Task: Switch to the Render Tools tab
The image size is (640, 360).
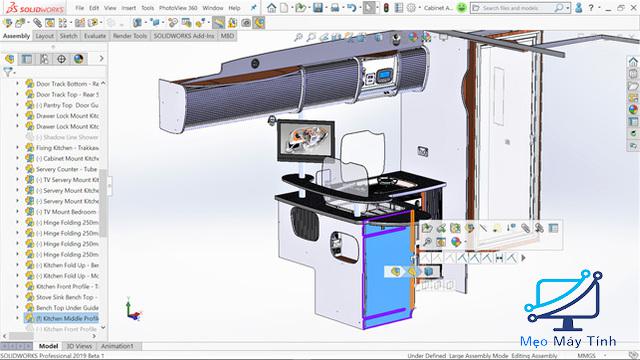Action: pyautogui.click(x=130, y=36)
